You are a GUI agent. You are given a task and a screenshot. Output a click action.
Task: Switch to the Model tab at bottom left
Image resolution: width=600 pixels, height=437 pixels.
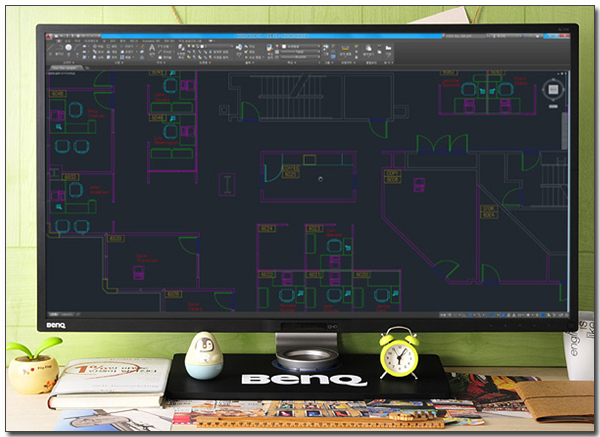pos(54,315)
